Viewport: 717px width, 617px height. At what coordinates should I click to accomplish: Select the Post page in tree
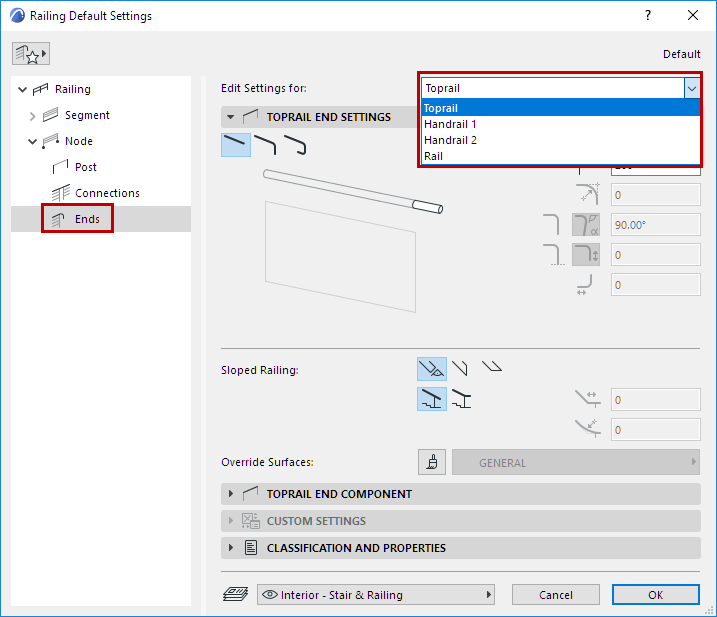click(86, 167)
